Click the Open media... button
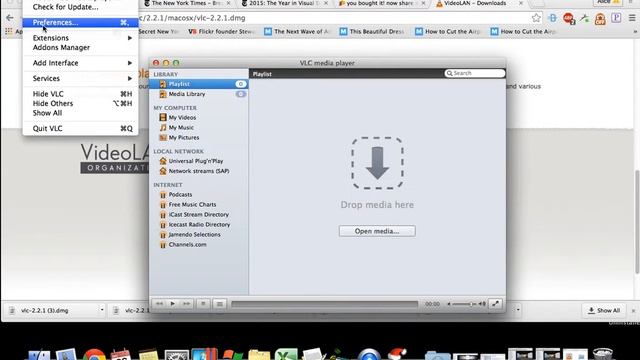 pyautogui.click(x=377, y=231)
